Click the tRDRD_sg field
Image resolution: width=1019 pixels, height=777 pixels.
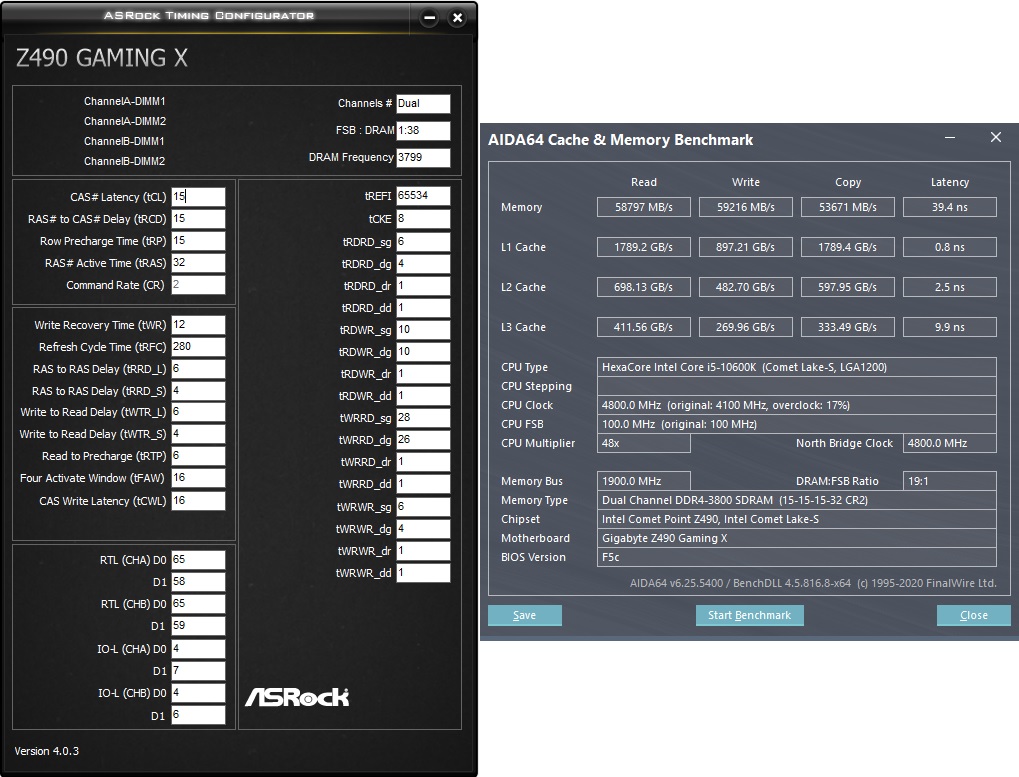pyautogui.click(x=423, y=242)
